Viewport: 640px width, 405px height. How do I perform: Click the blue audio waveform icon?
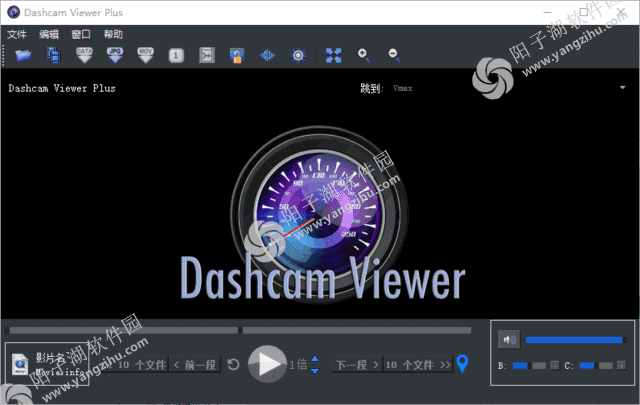(267, 55)
